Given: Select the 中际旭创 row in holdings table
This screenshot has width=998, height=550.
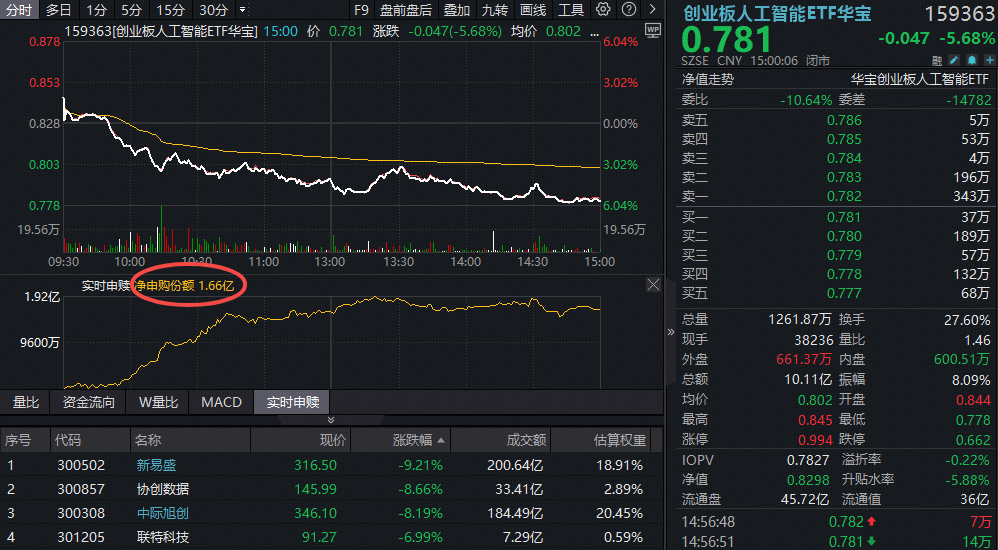Looking at the screenshot, I should pos(162,513).
